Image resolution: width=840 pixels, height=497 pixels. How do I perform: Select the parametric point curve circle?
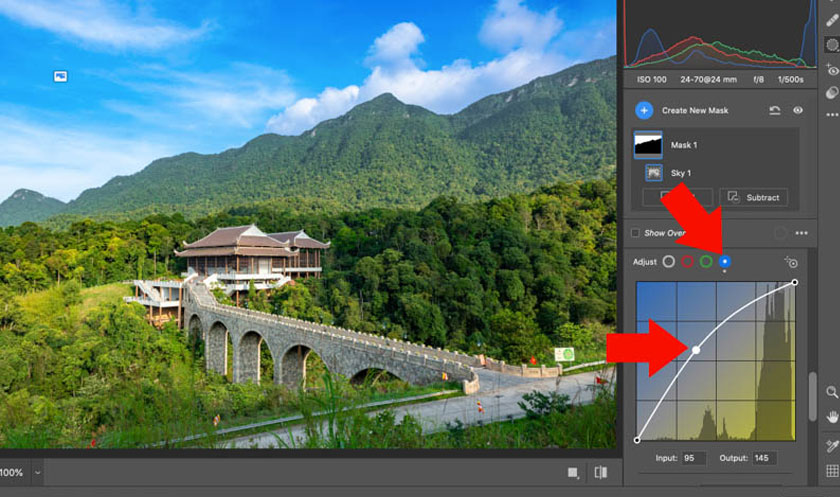(668, 262)
